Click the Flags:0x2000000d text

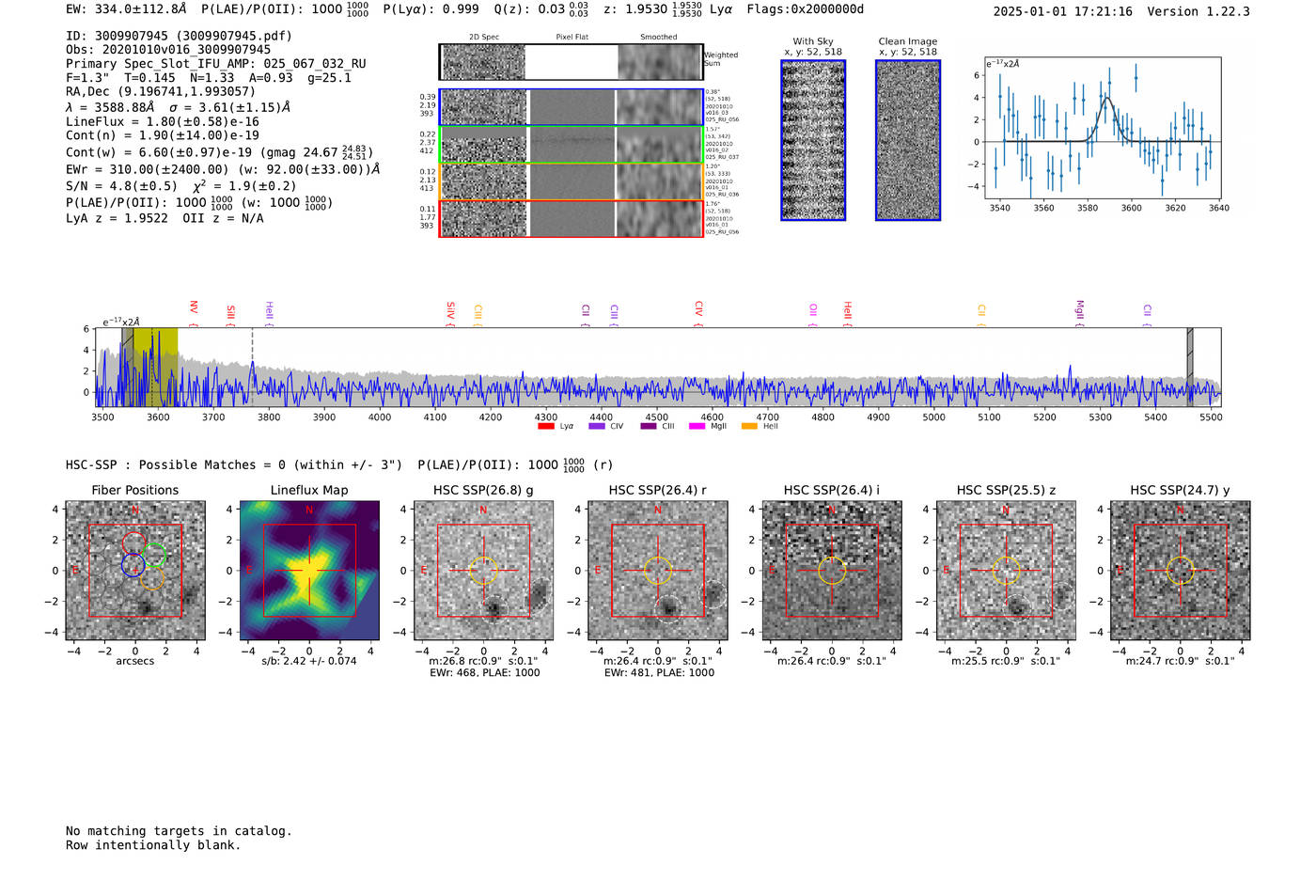(x=806, y=9)
